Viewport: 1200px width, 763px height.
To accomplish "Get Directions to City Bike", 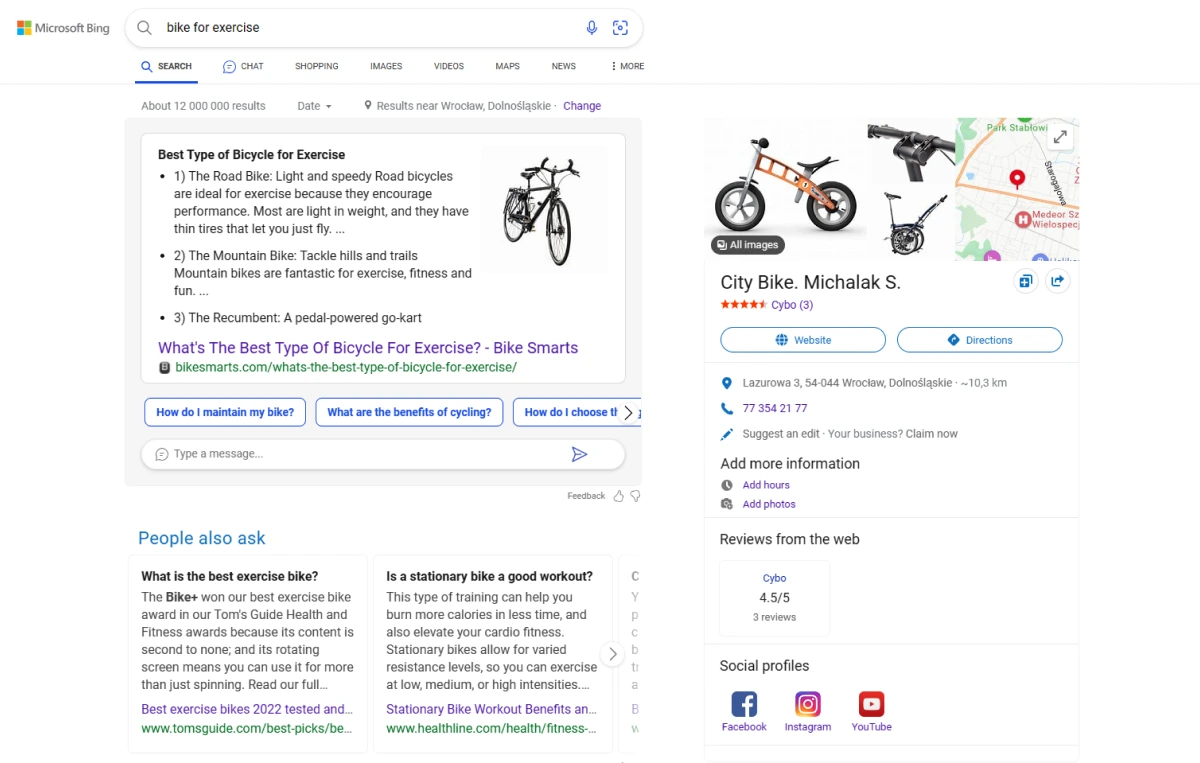I will point(980,340).
